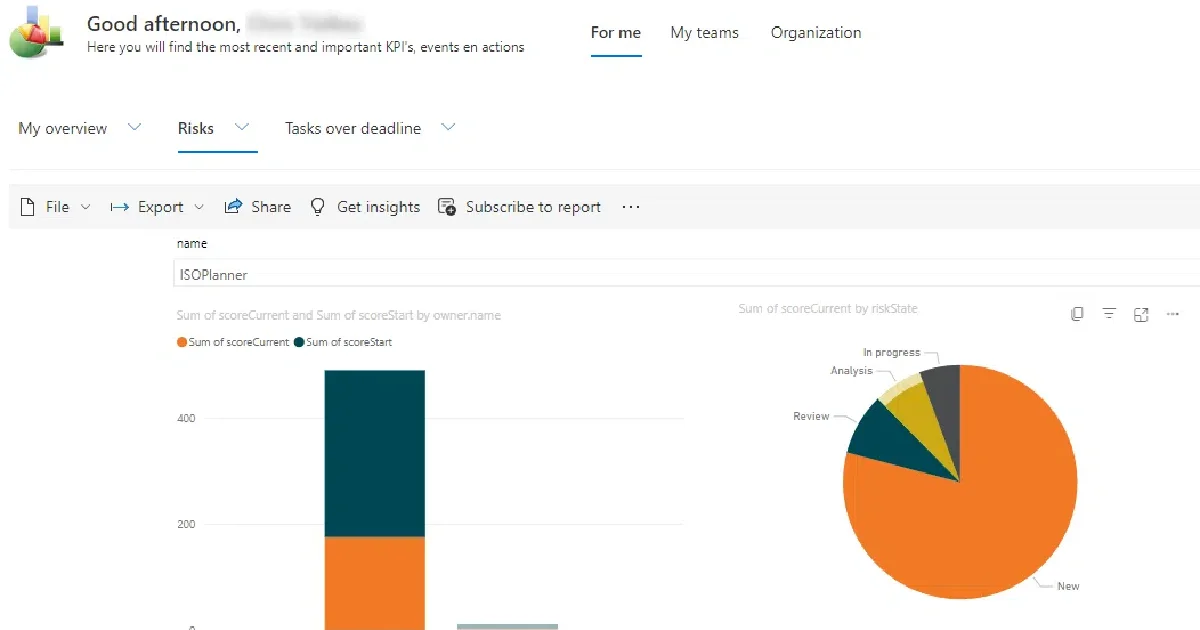Viewport: 1200px width, 630px height.
Task: Click the 'New' pie label
Action: tap(1068, 586)
